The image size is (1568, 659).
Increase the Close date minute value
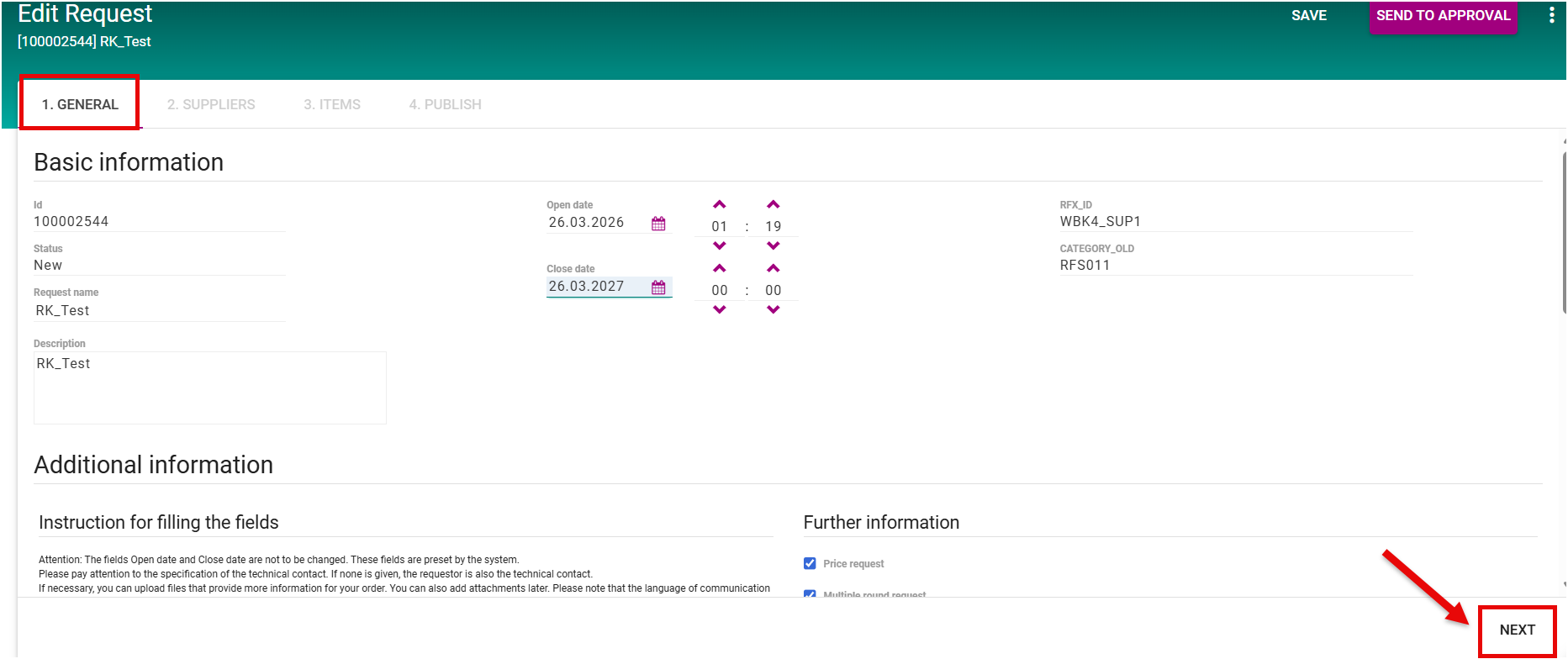tap(773, 269)
